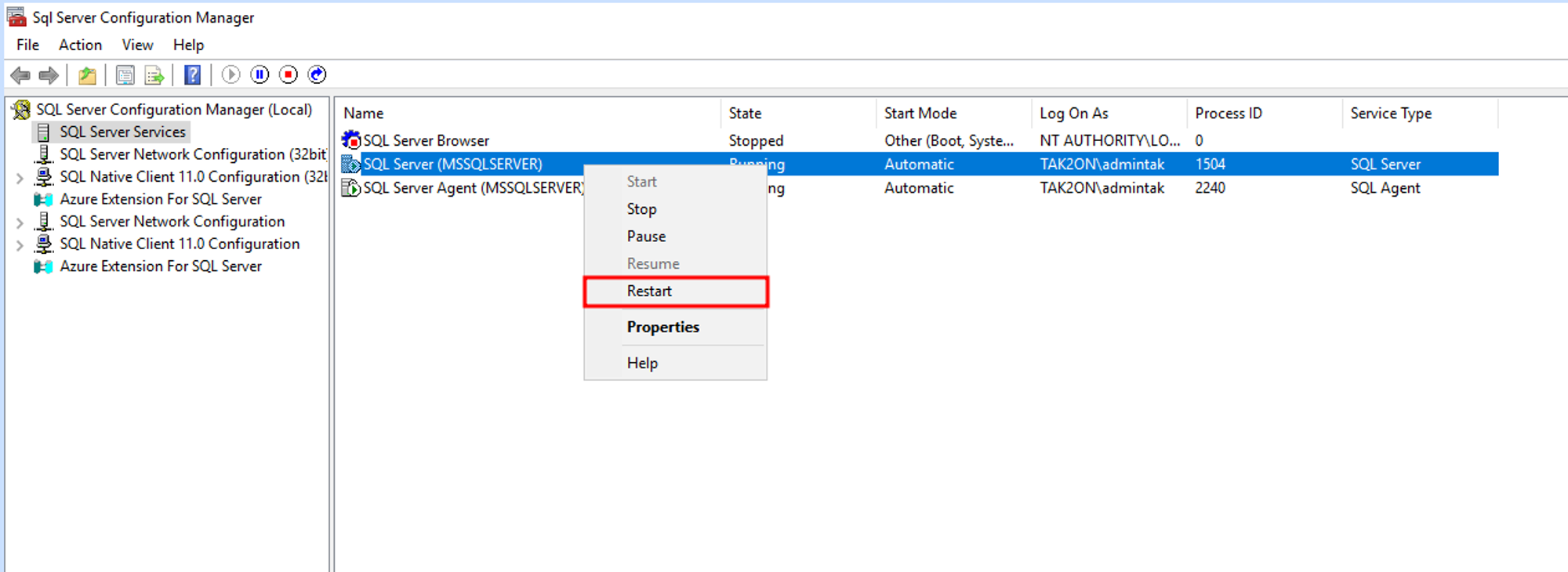Screen dimensions: 1568x572
Task: Click the Properties toolbar icon
Action: 125,75
